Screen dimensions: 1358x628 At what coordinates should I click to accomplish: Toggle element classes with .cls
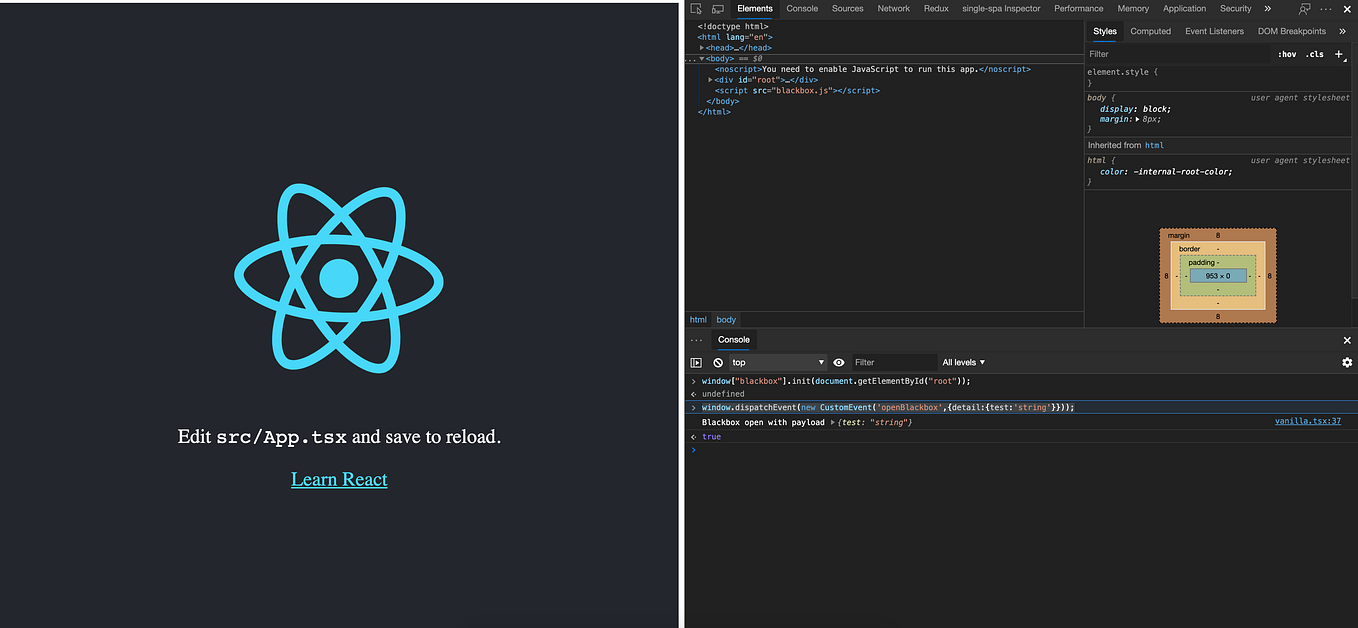pos(1315,54)
